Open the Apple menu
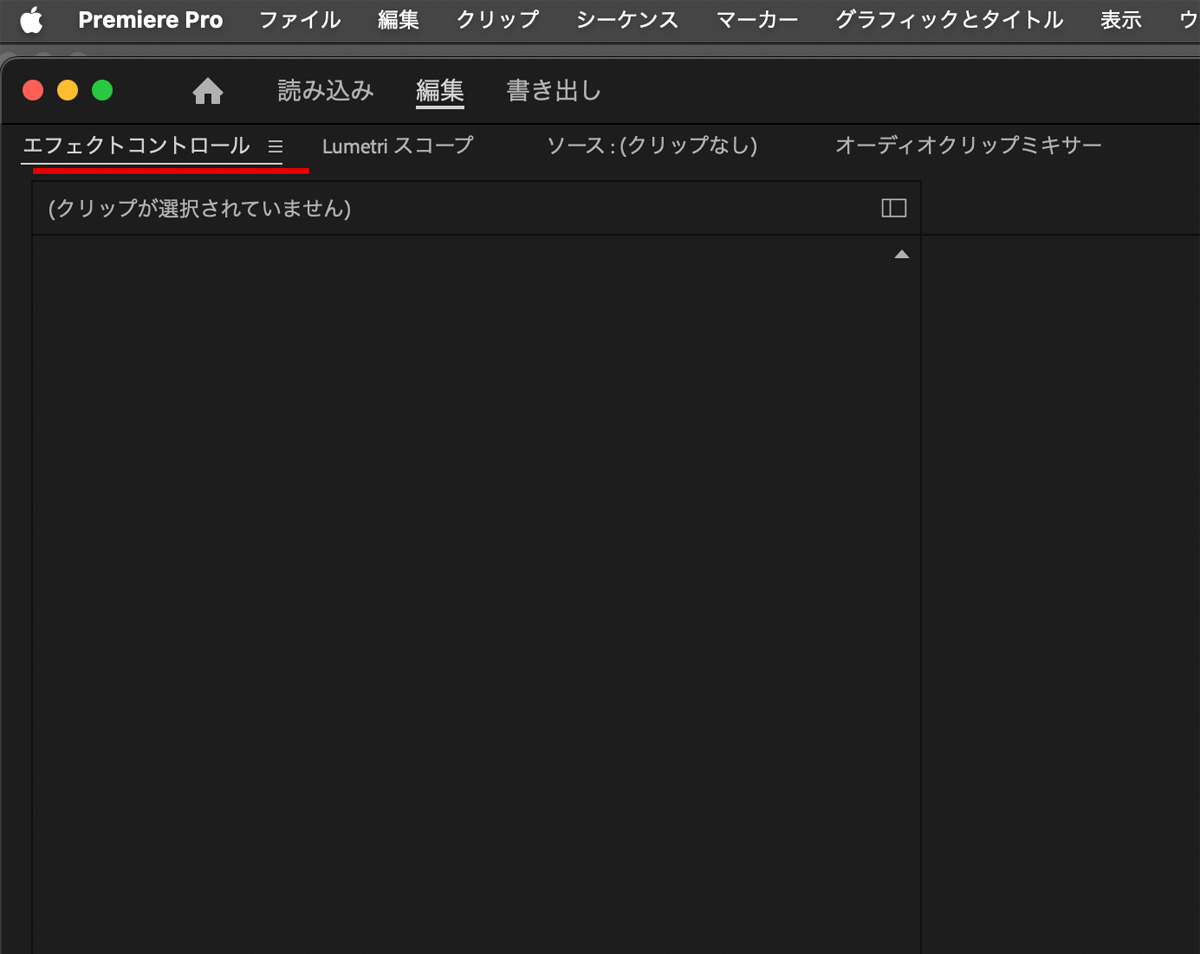The height and width of the screenshot is (954, 1200). coord(31,20)
